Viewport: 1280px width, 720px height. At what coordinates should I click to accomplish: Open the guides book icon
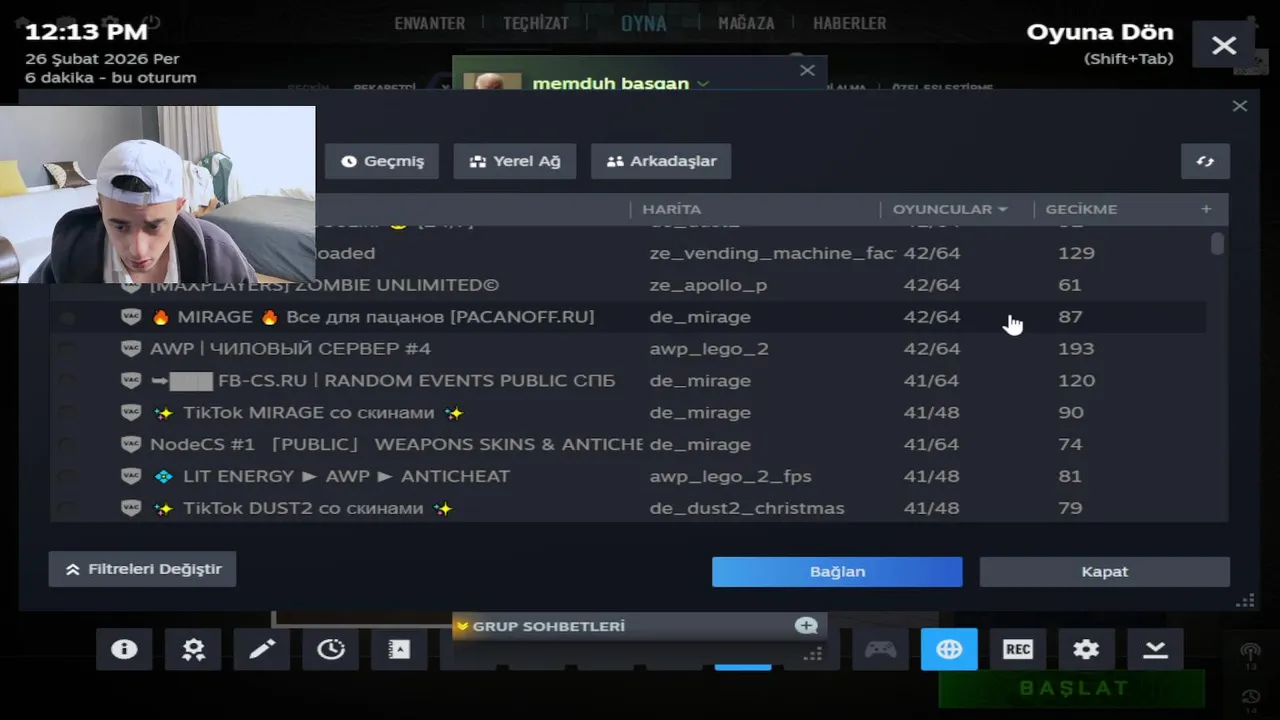pyautogui.click(x=399, y=649)
